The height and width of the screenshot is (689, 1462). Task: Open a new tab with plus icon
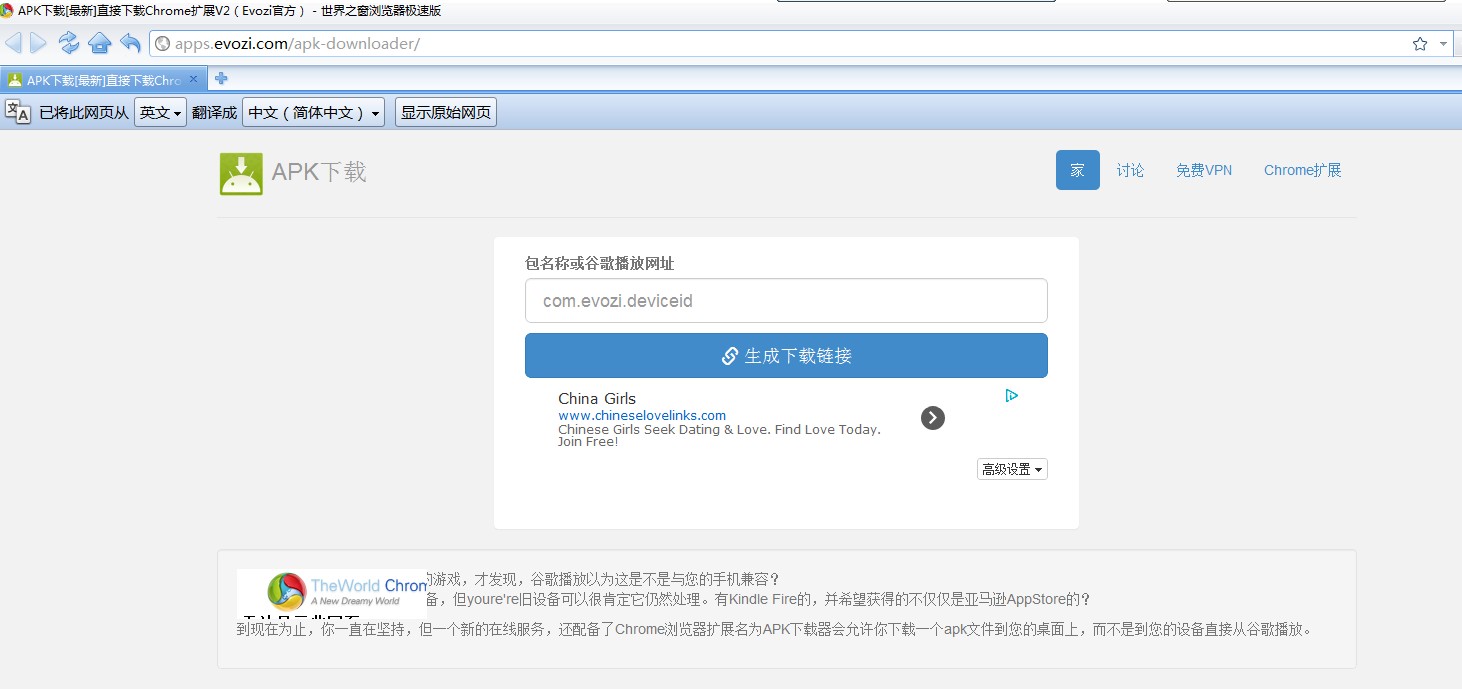[x=222, y=79]
